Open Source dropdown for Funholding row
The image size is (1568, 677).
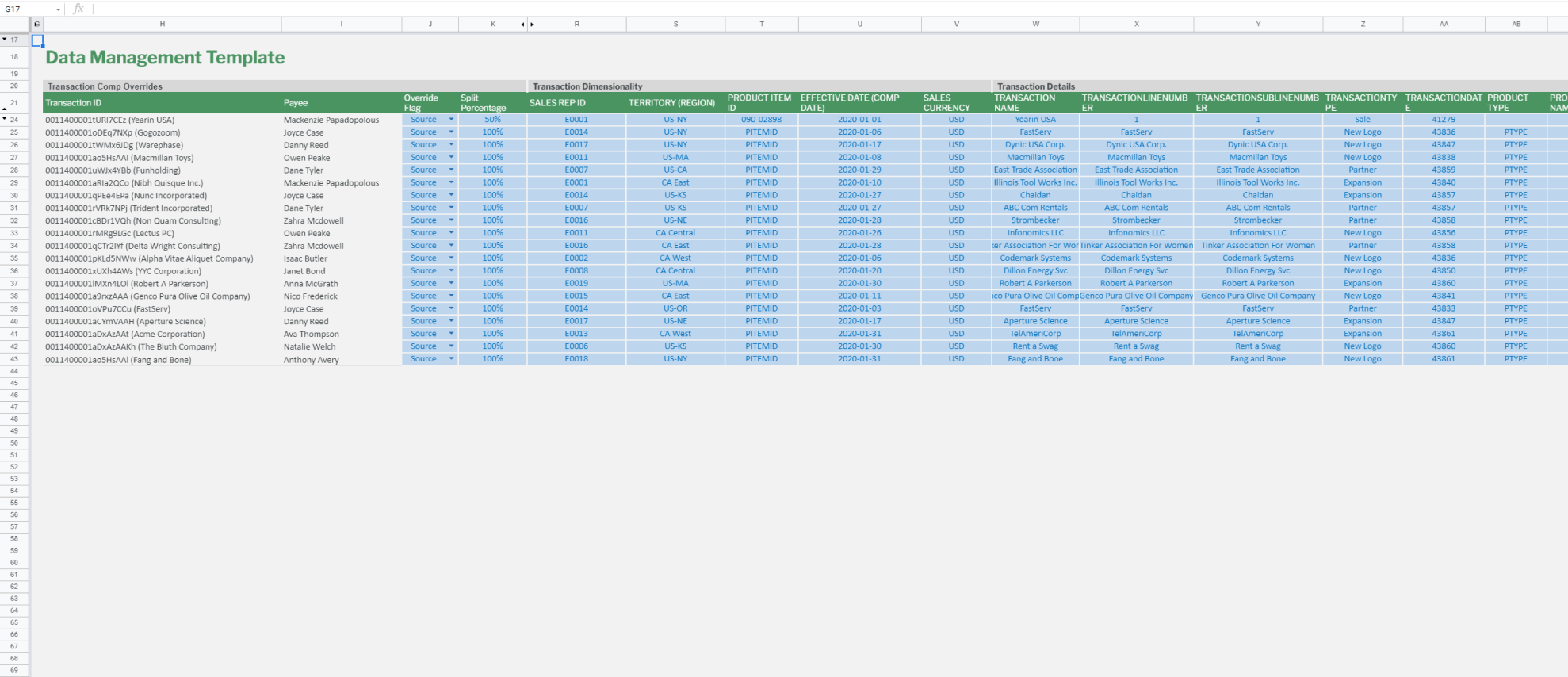[x=451, y=170]
